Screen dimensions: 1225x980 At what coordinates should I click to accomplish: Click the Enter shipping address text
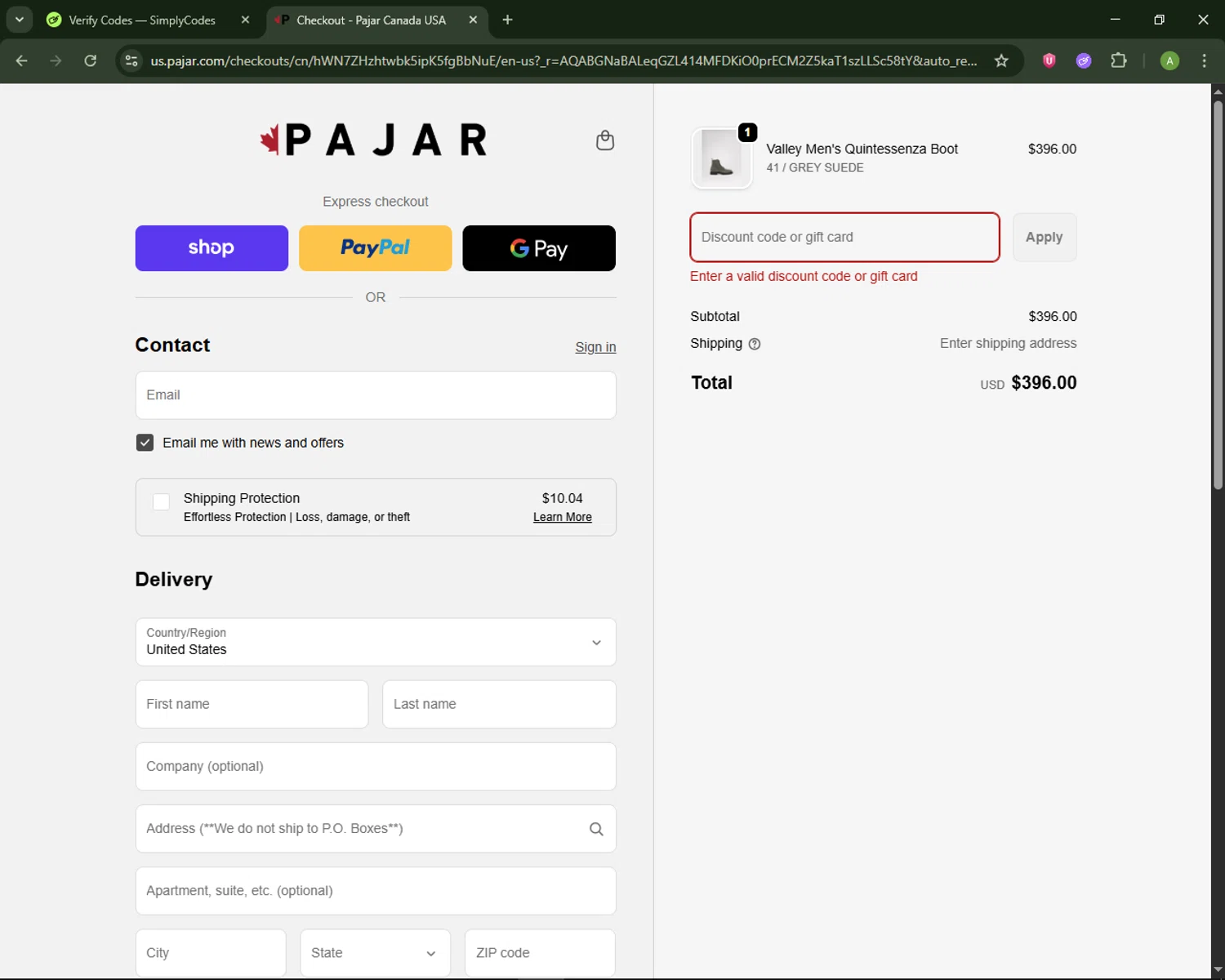pyautogui.click(x=1008, y=344)
